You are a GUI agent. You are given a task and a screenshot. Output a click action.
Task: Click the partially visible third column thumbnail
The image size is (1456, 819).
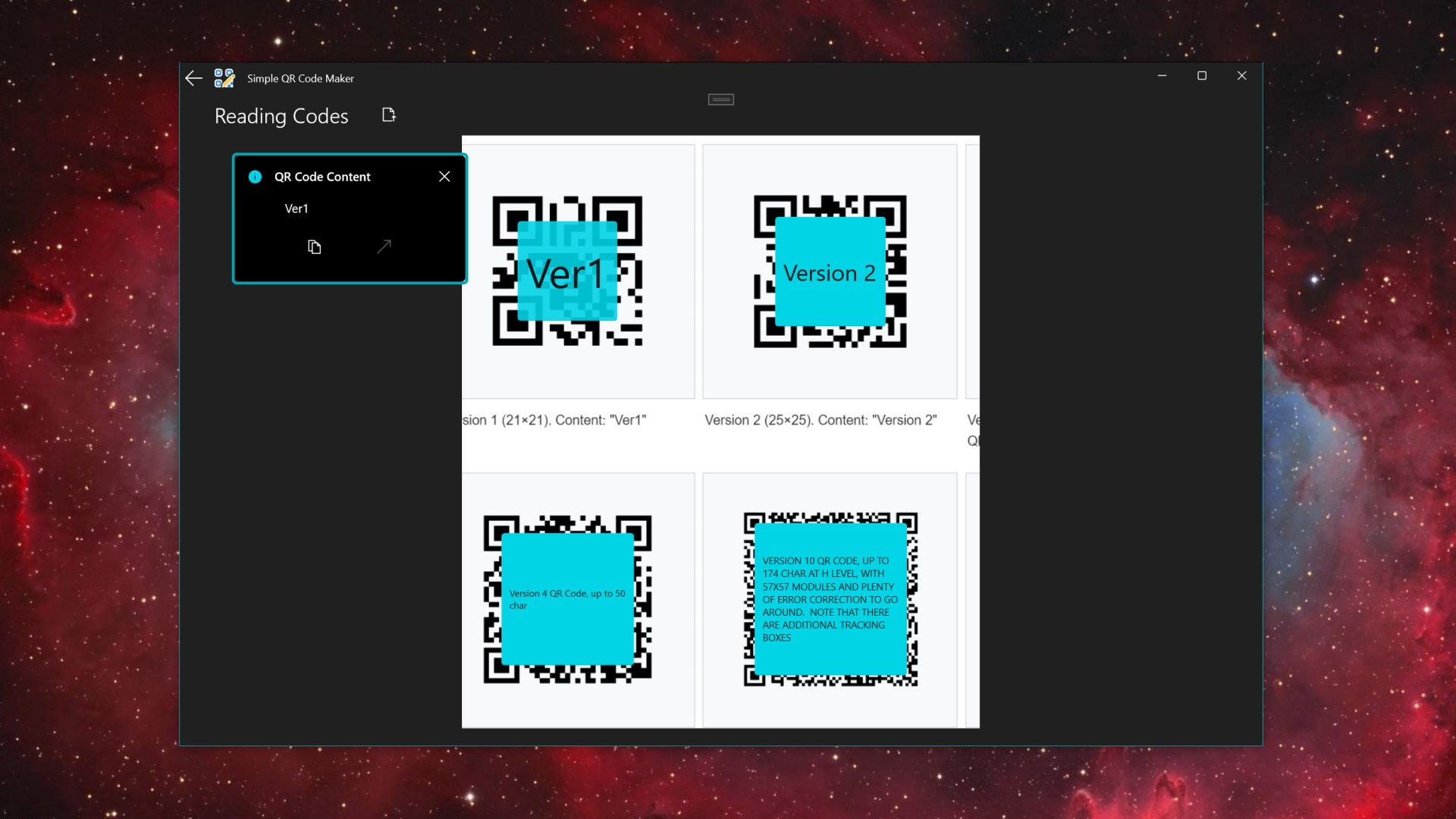[972, 271]
